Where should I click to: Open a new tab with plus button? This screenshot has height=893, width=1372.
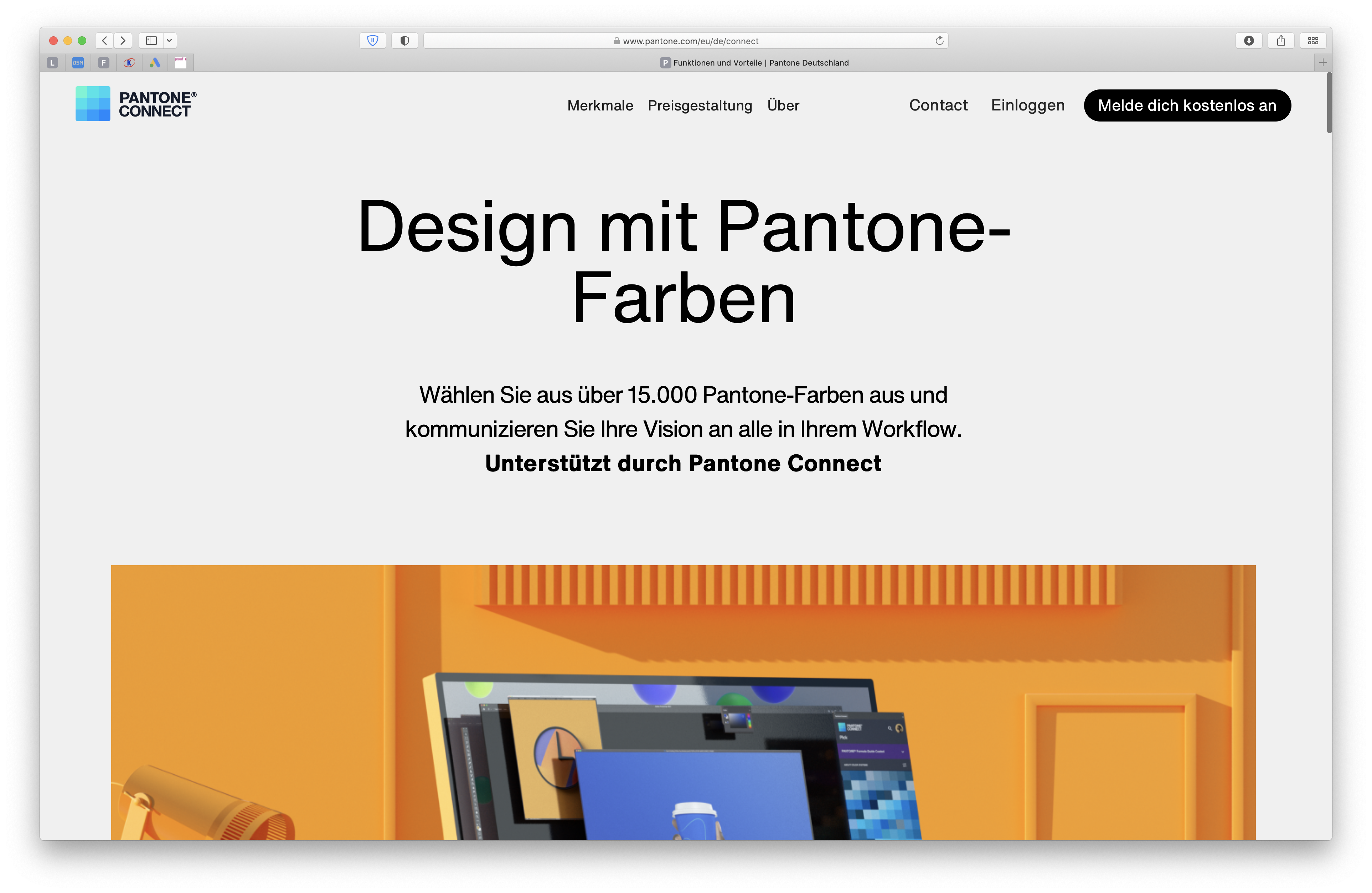tap(1323, 62)
